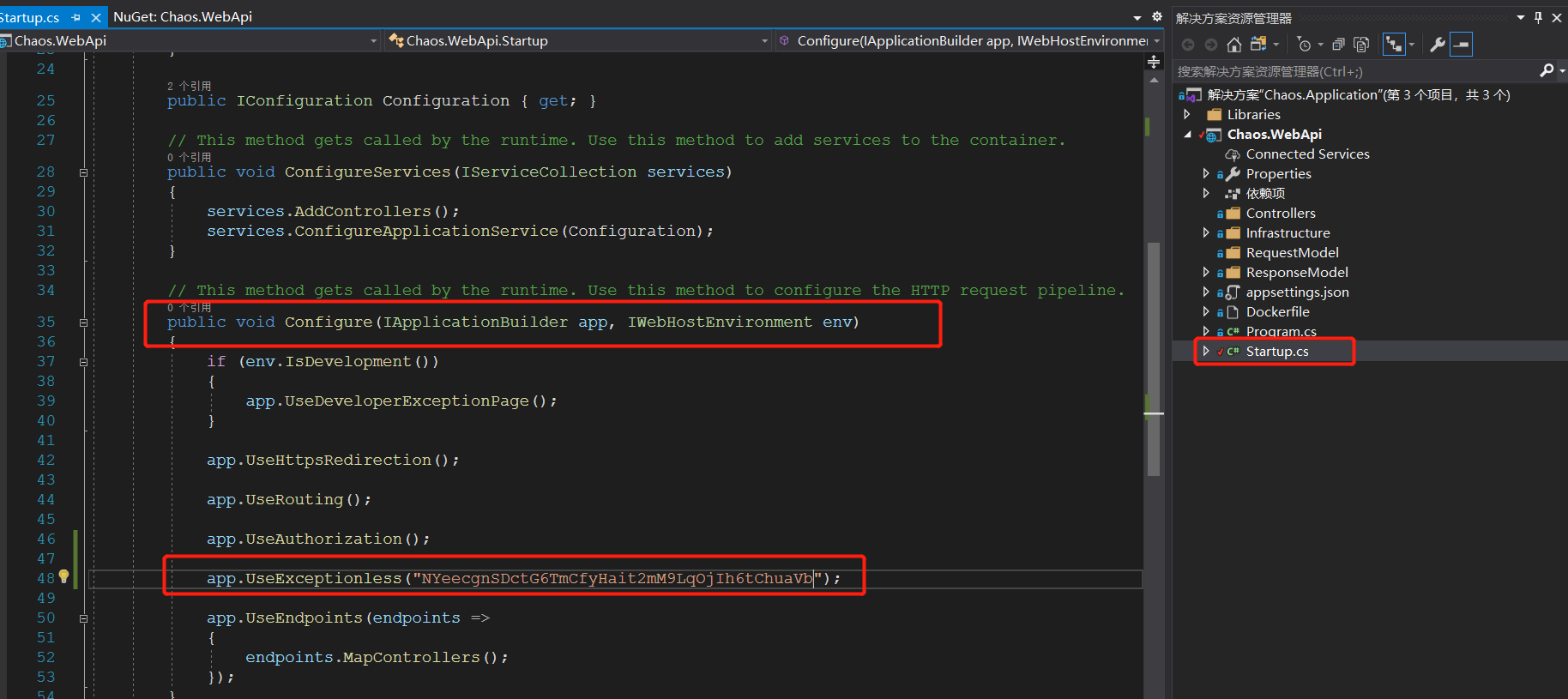This screenshot has width=1568, height=699.
Task: Toggle pin on the Startup.cs tab
Action: [75, 17]
